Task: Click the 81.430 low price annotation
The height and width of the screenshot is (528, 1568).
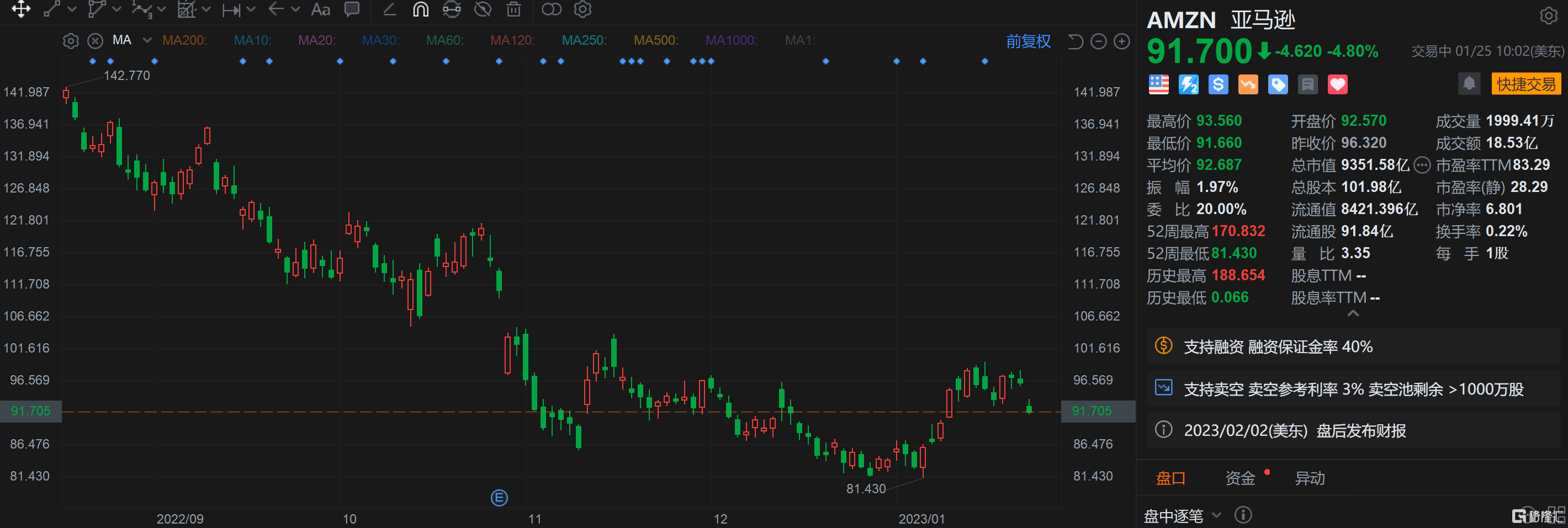Action: (866, 488)
